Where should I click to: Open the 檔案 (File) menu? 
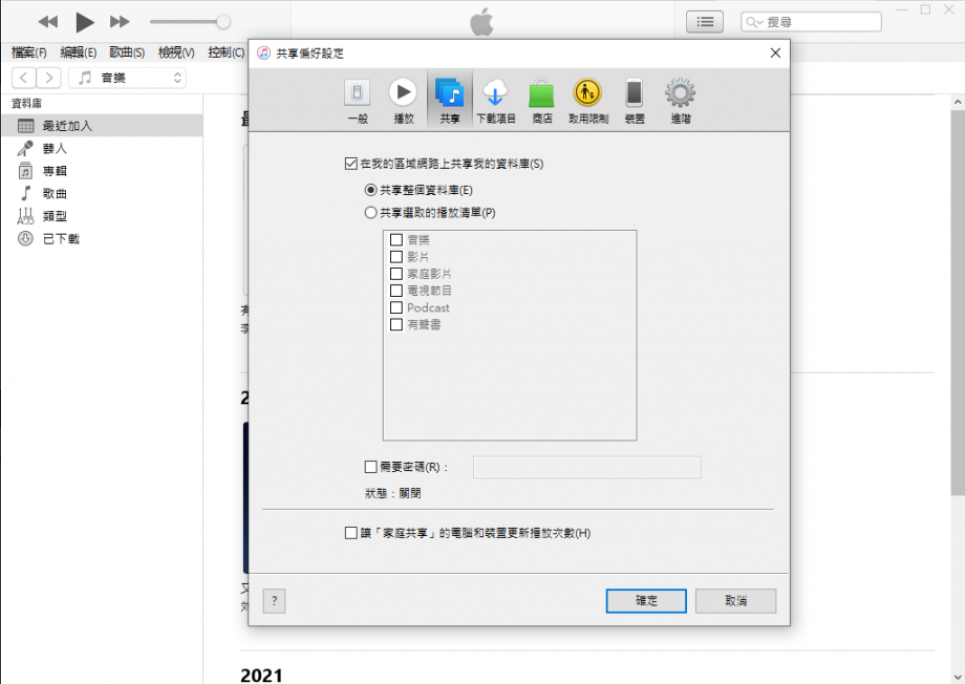click(29, 52)
